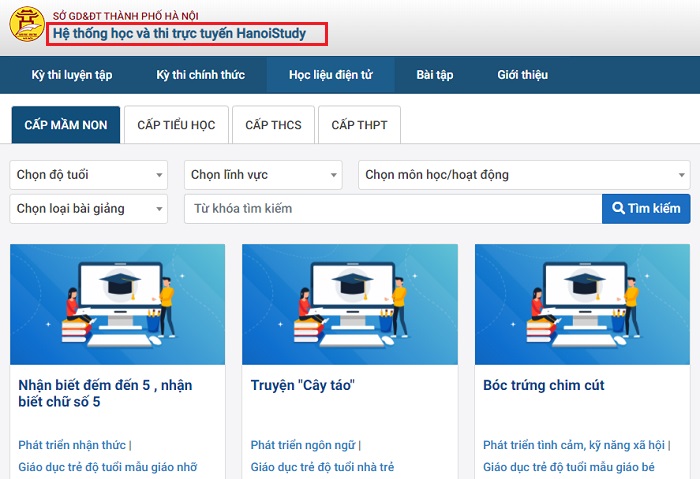Switch to the 'CẤP TIỂU HỌC' tab
The height and width of the screenshot is (479, 700).
(x=176, y=125)
